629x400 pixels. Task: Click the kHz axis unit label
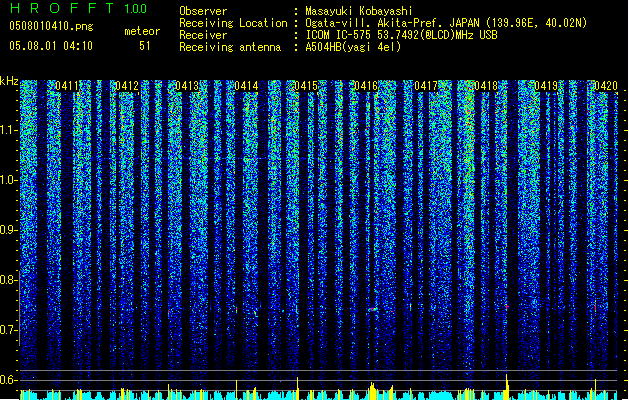click(x=9, y=81)
